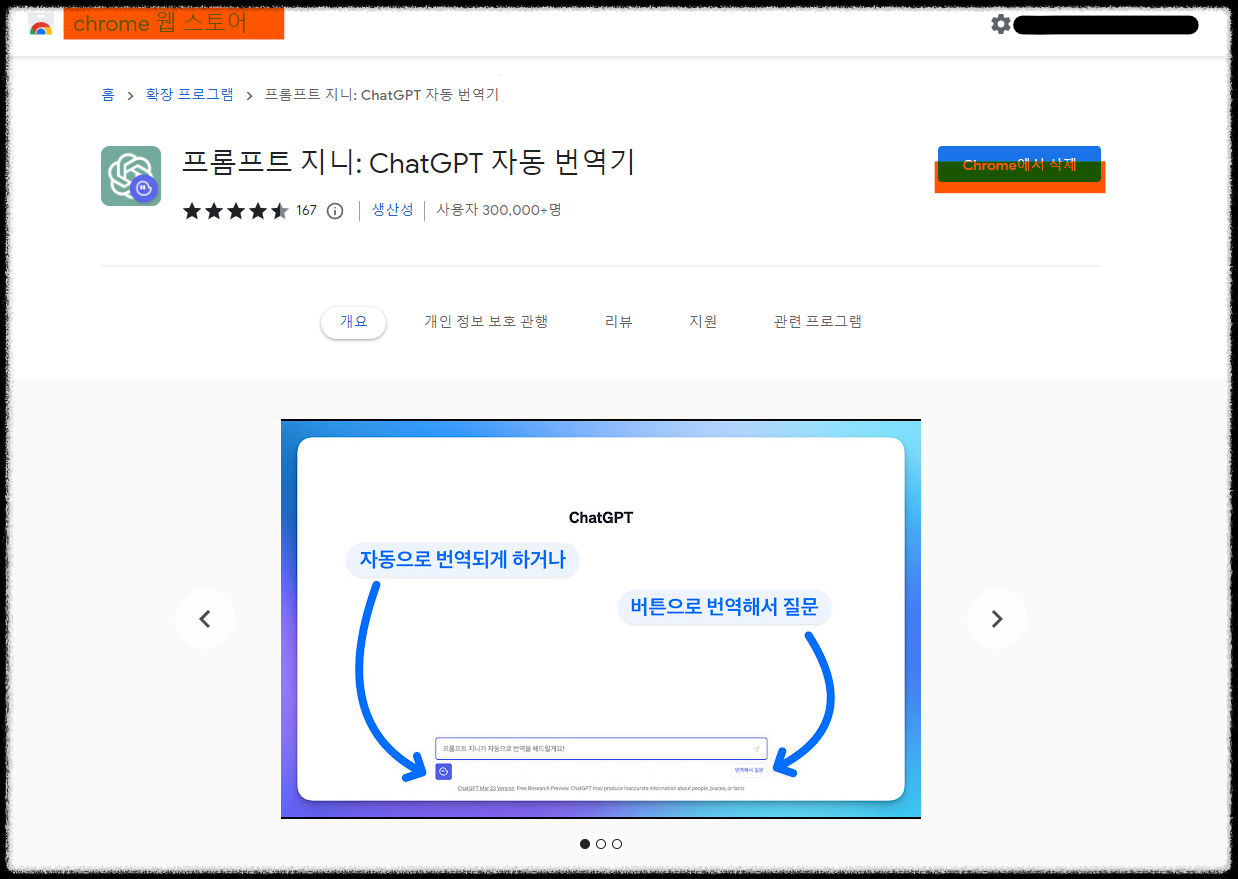Click the send arrow in the preview input
1238x879 pixels.
click(758, 748)
